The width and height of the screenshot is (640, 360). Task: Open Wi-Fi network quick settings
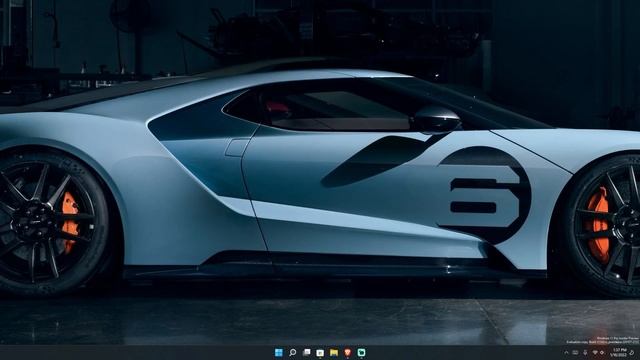click(x=595, y=353)
